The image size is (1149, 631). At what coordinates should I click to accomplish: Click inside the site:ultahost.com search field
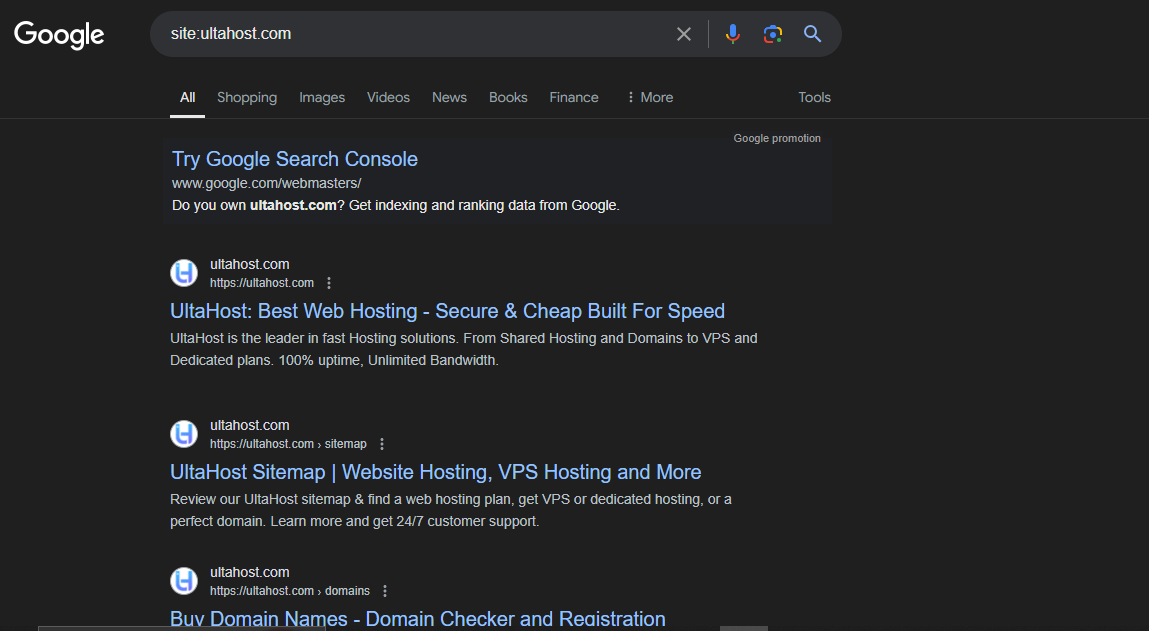click(400, 33)
